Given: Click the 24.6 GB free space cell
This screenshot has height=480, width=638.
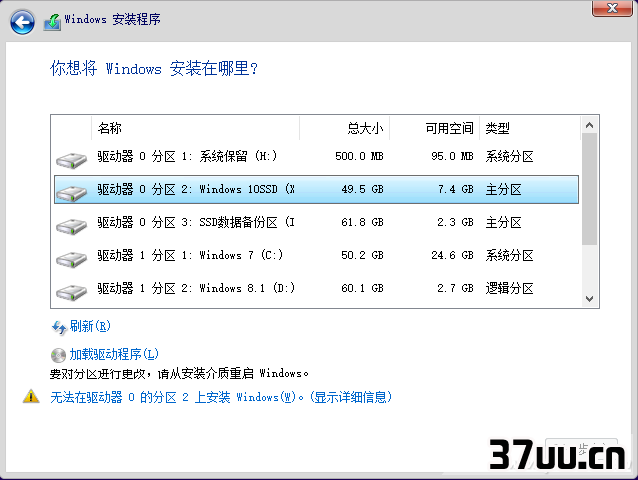Looking at the screenshot, I should point(452,255).
